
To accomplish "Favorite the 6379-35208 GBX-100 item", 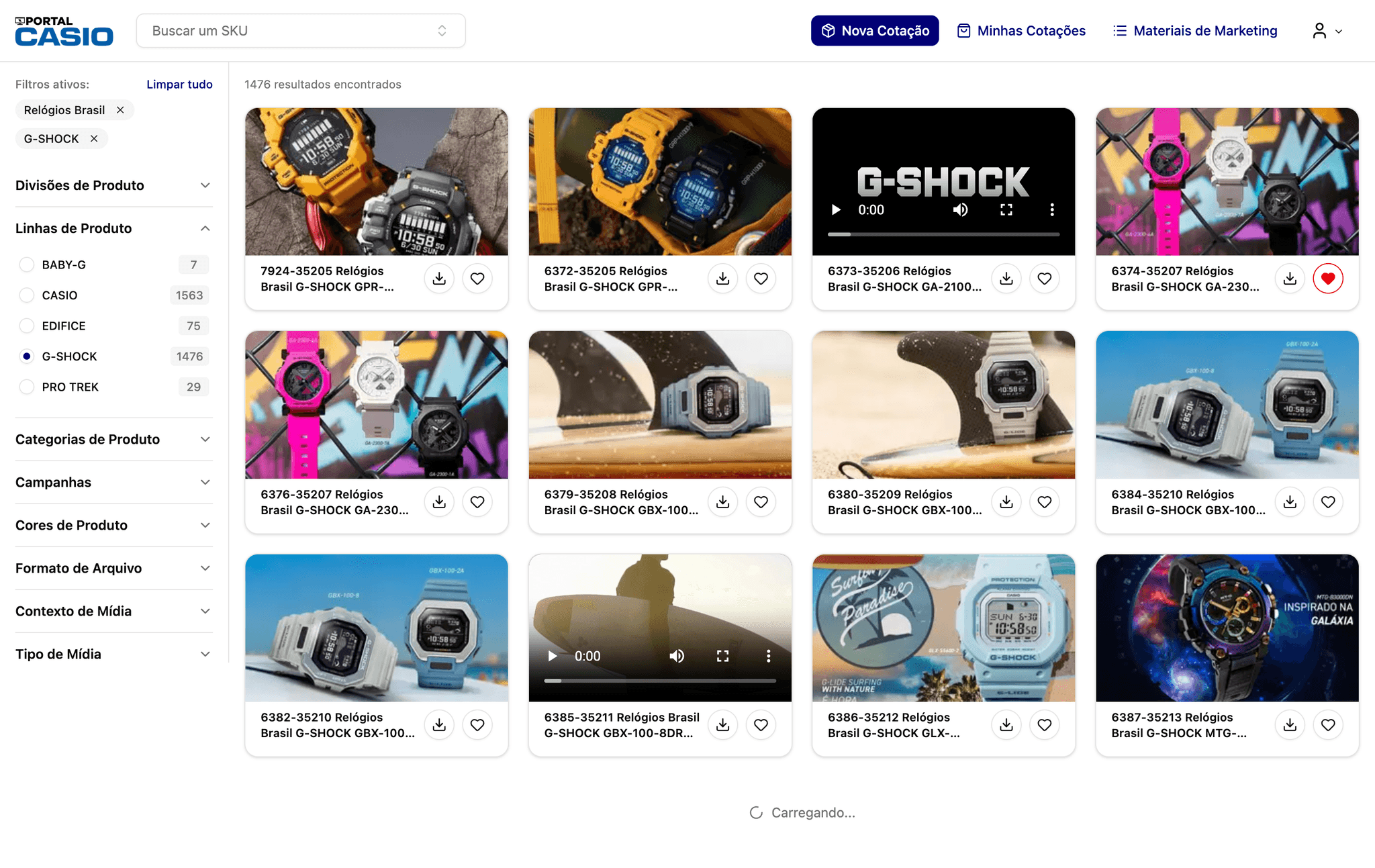I will (x=761, y=501).
